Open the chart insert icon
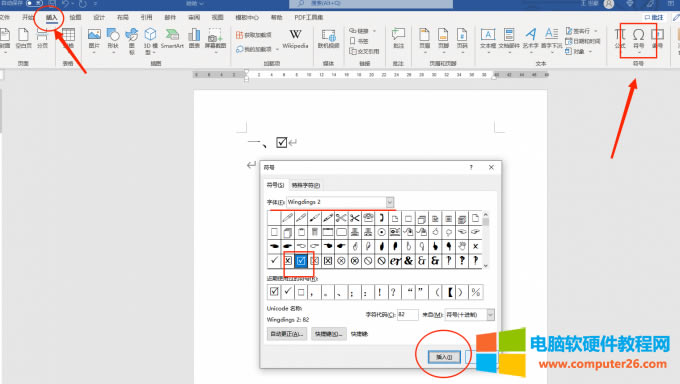This screenshot has height=384, width=680. (194, 39)
